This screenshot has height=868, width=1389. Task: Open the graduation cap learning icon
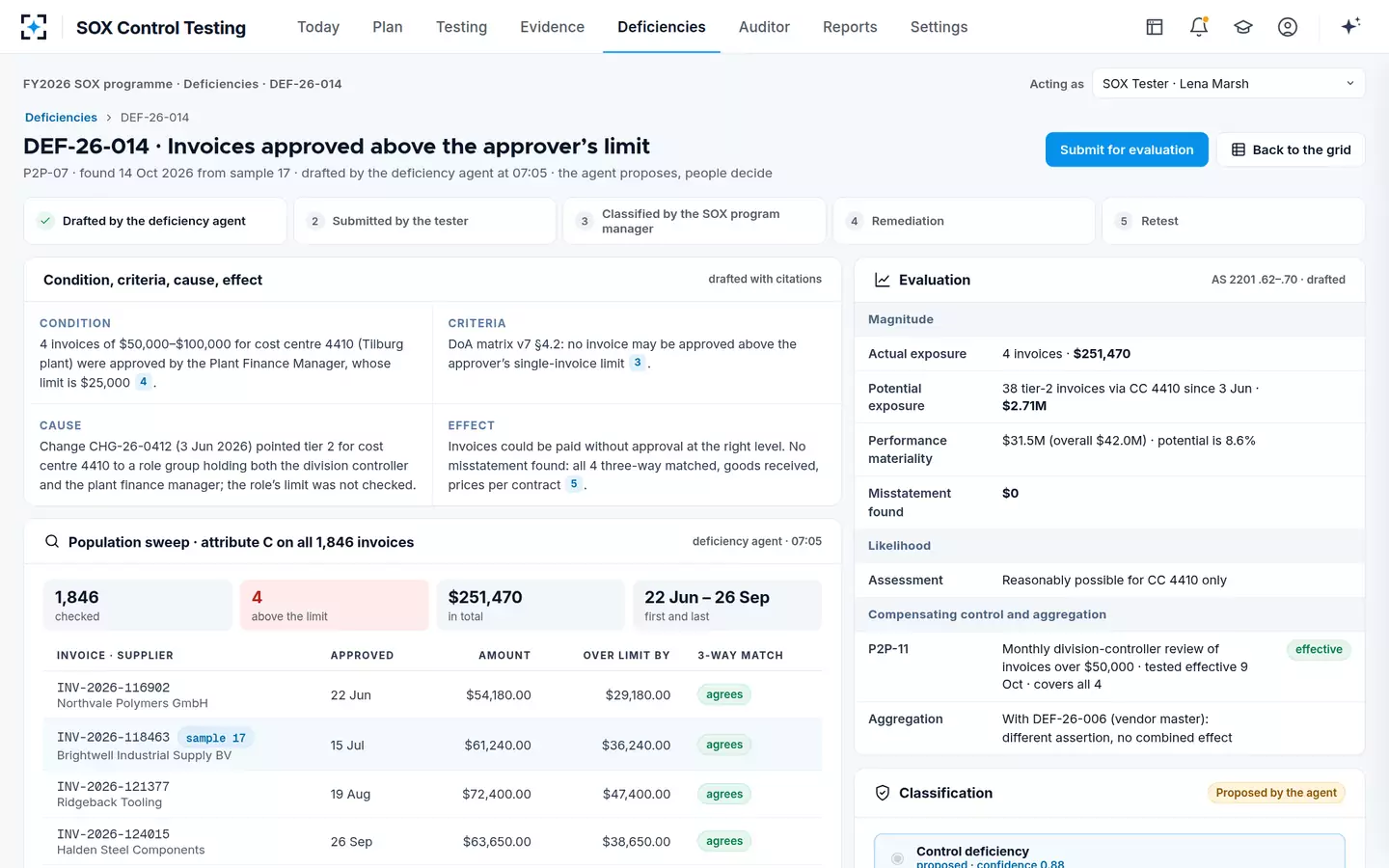point(1243,27)
